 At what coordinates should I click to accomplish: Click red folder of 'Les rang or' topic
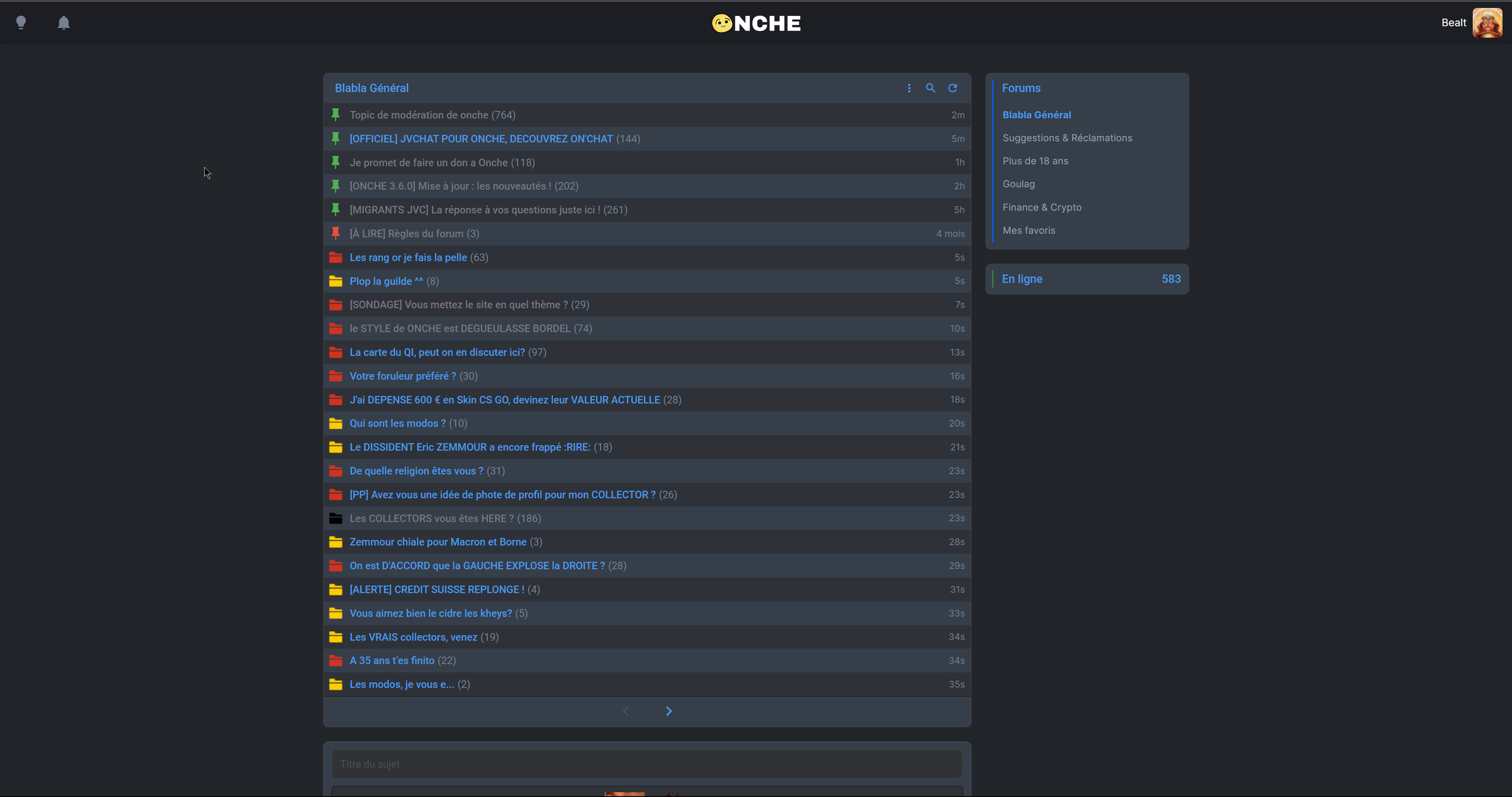click(x=336, y=257)
